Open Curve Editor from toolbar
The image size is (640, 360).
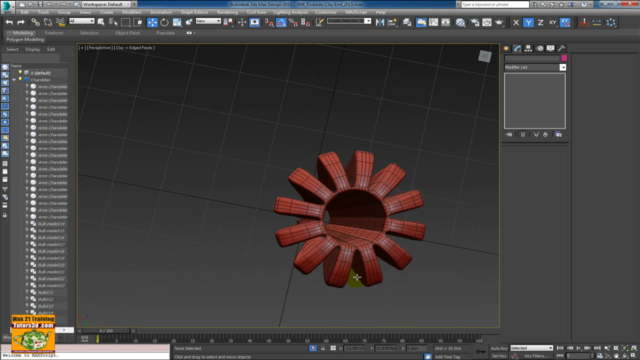pos(433,22)
